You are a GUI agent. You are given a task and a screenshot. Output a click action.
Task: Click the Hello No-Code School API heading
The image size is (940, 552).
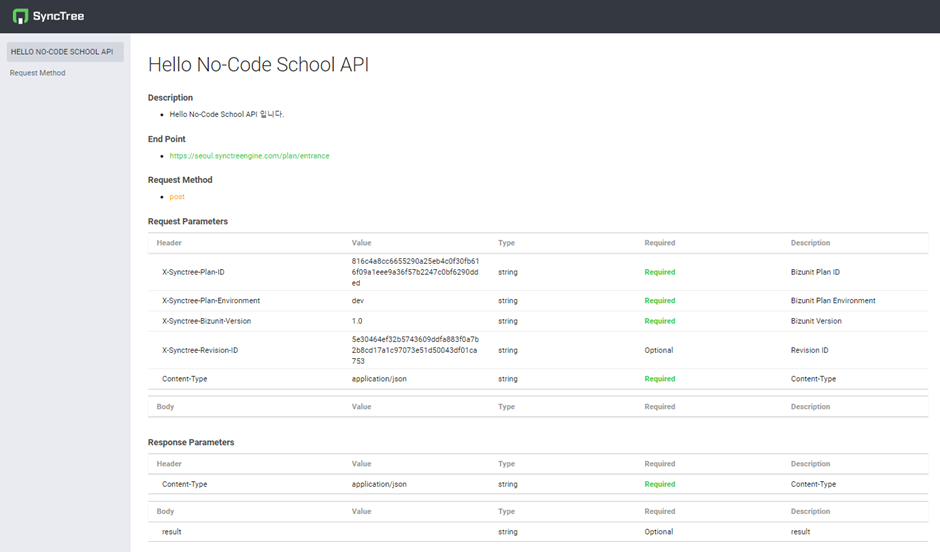[x=258, y=65]
